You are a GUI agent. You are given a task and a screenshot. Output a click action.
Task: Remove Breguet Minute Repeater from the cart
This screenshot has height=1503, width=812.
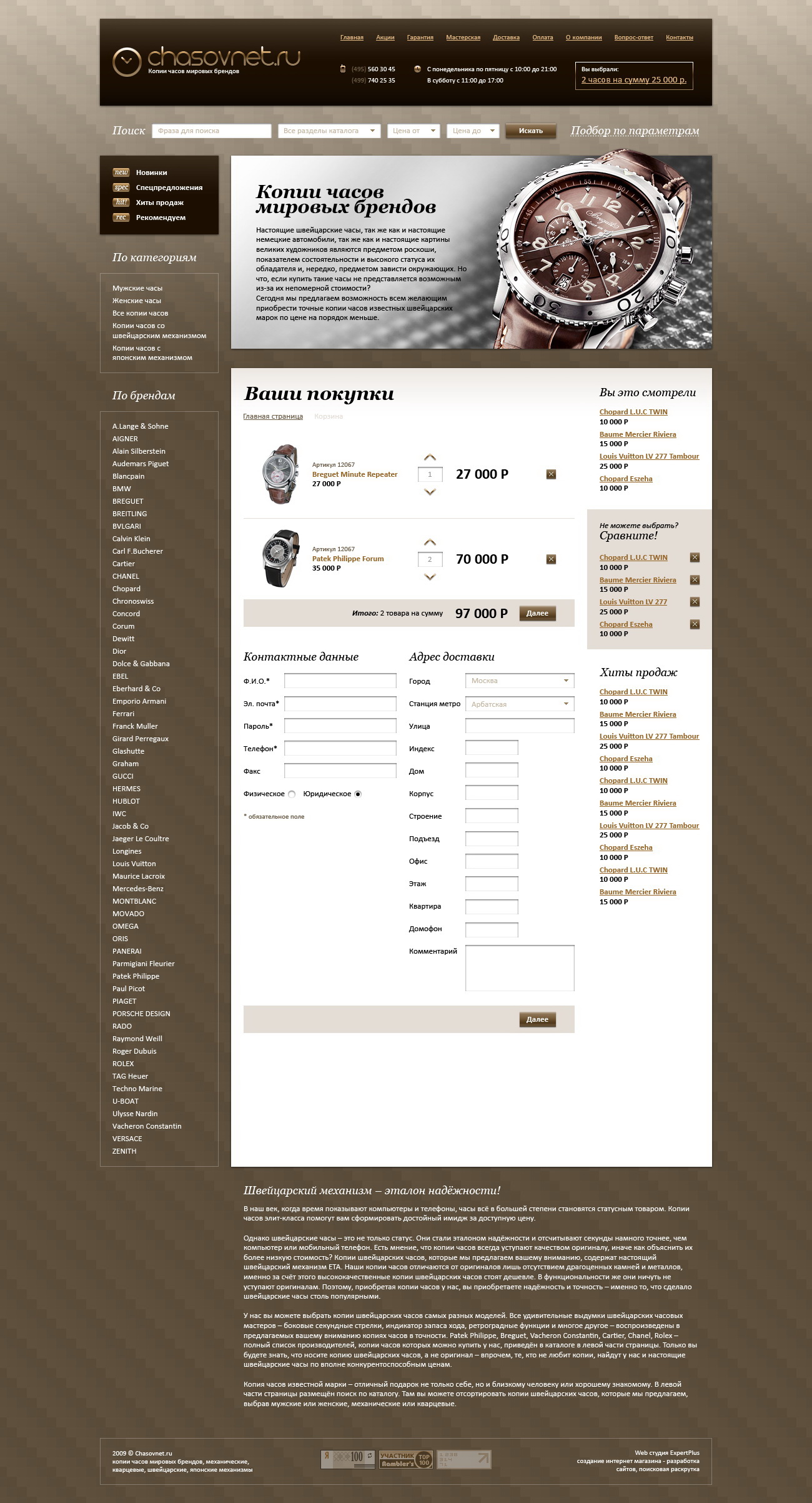pyautogui.click(x=551, y=474)
